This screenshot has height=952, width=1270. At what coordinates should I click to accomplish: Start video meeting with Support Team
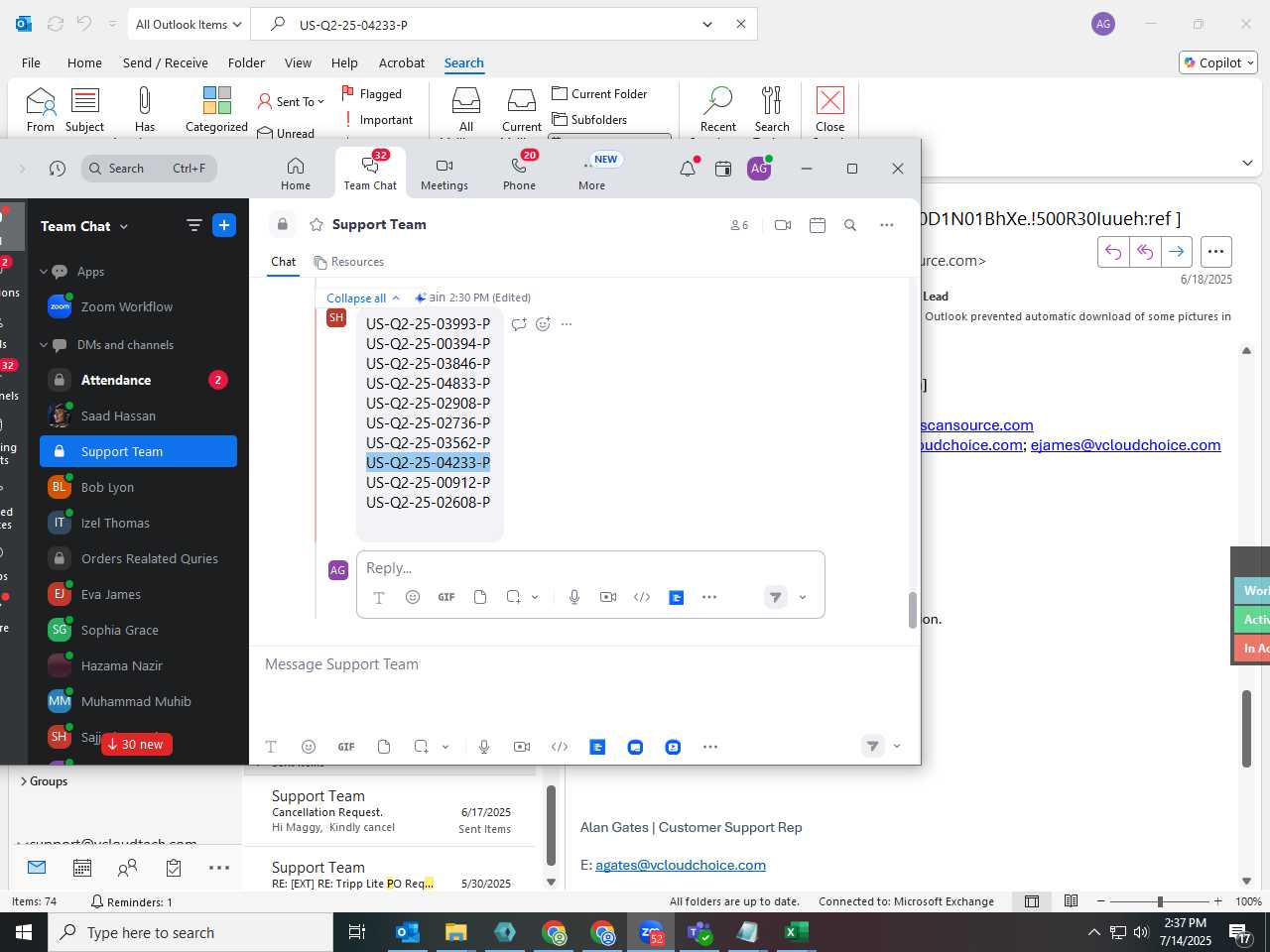point(783,225)
